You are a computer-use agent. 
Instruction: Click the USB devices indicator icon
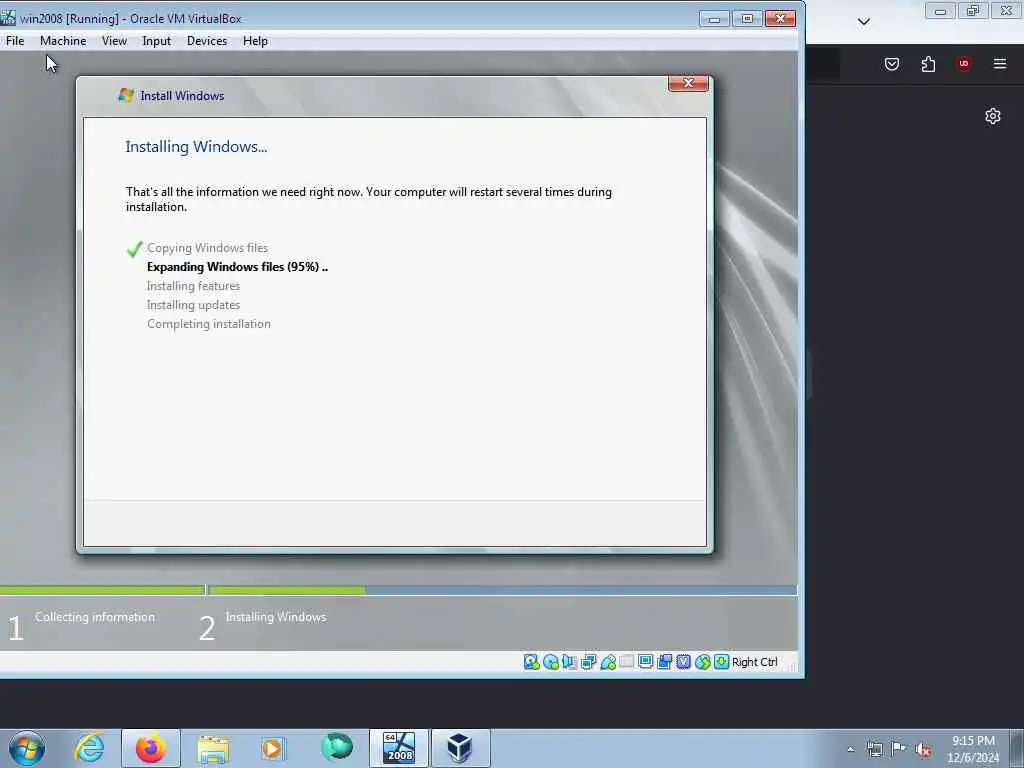tap(608, 662)
